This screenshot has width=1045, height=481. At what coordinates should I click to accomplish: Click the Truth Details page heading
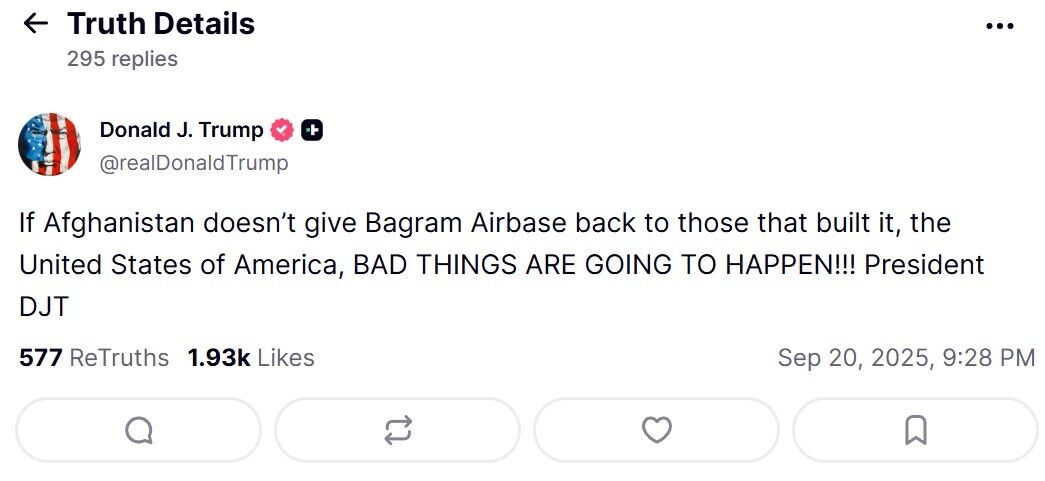pyautogui.click(x=160, y=24)
